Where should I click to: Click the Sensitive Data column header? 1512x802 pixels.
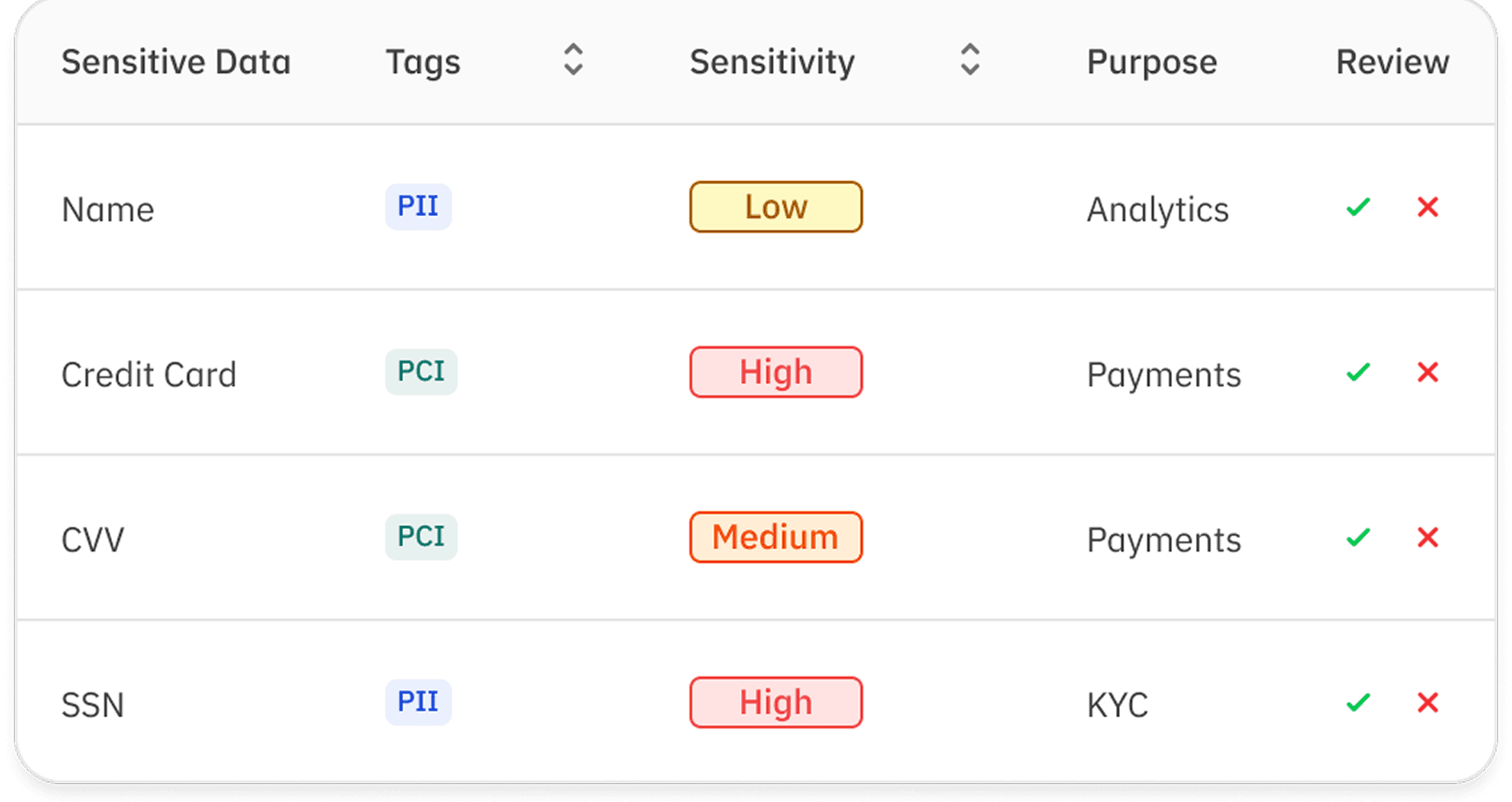(176, 62)
